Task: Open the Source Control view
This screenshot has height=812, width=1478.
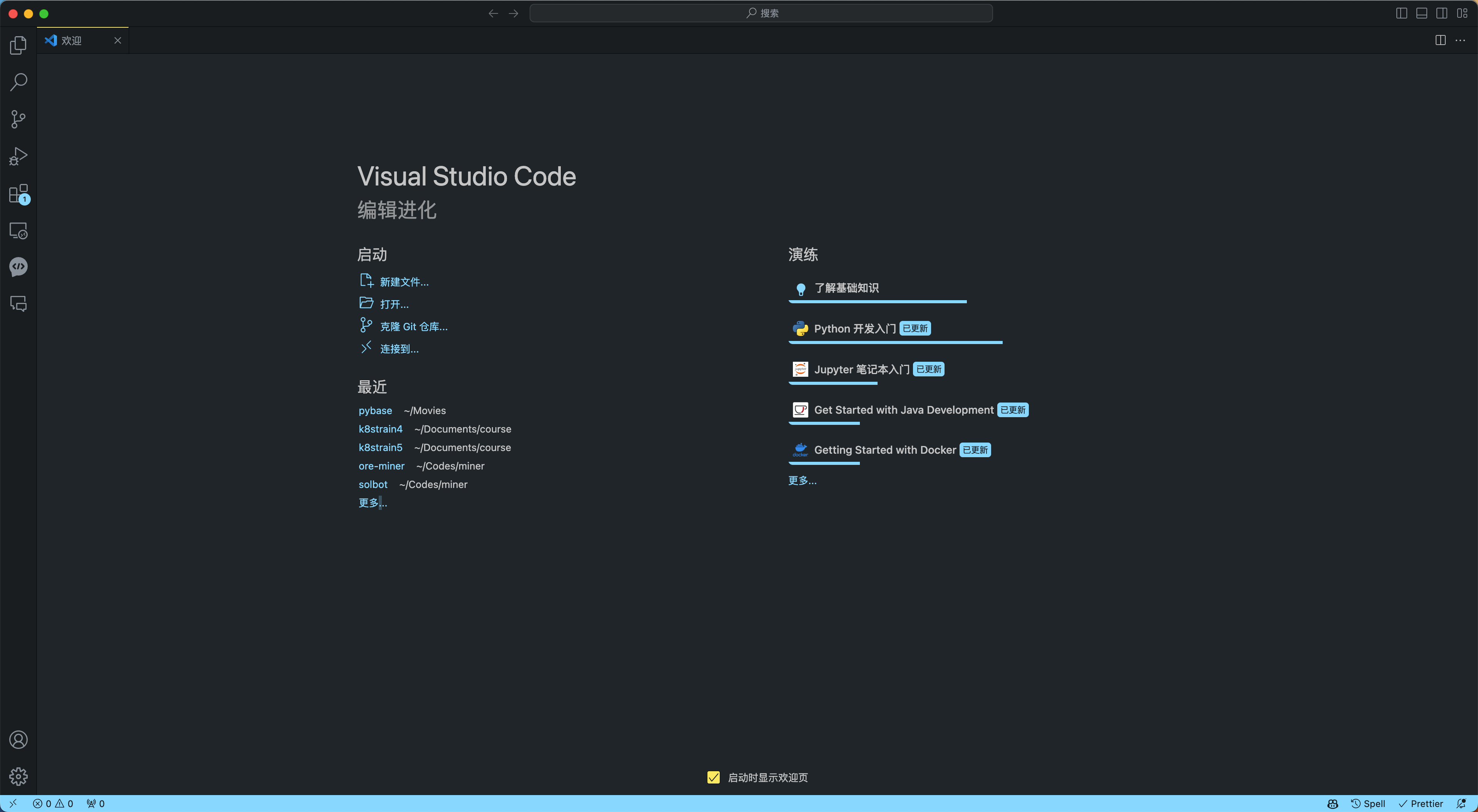Action: point(18,119)
